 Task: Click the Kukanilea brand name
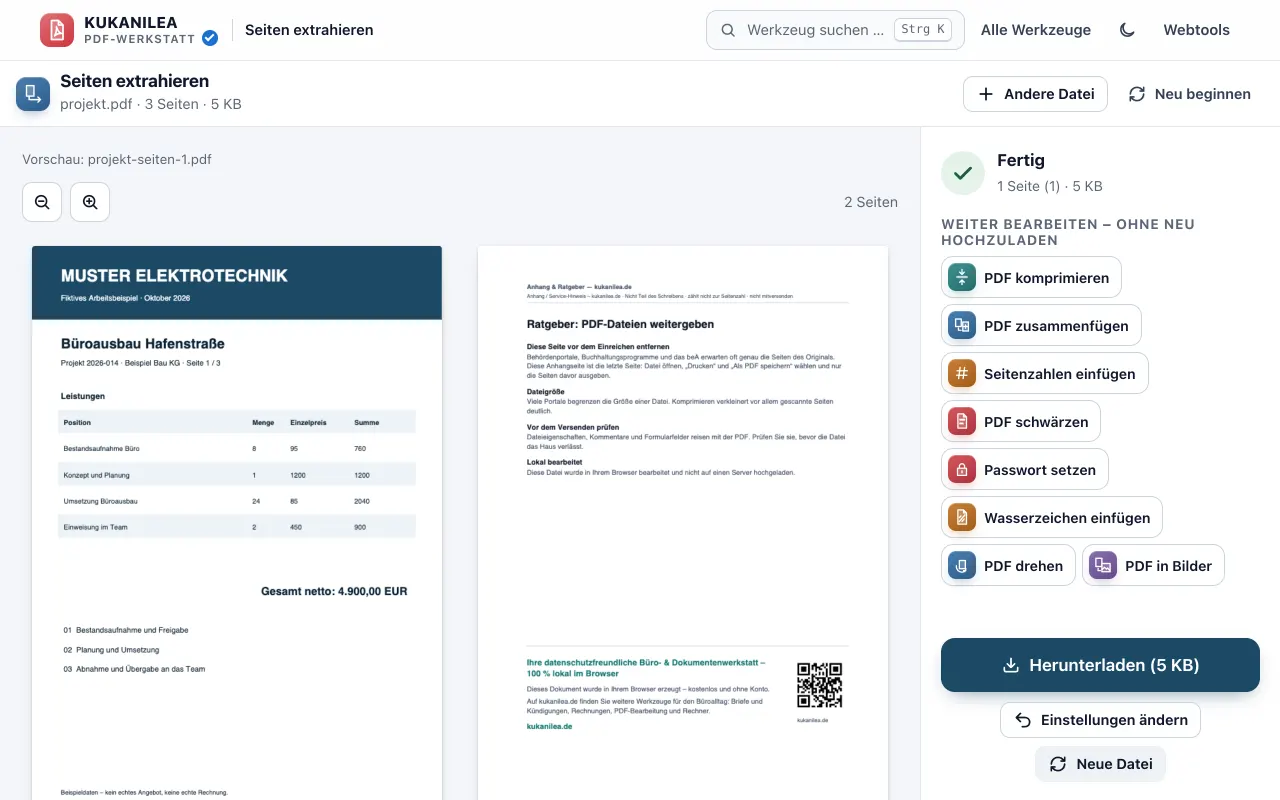(x=132, y=22)
